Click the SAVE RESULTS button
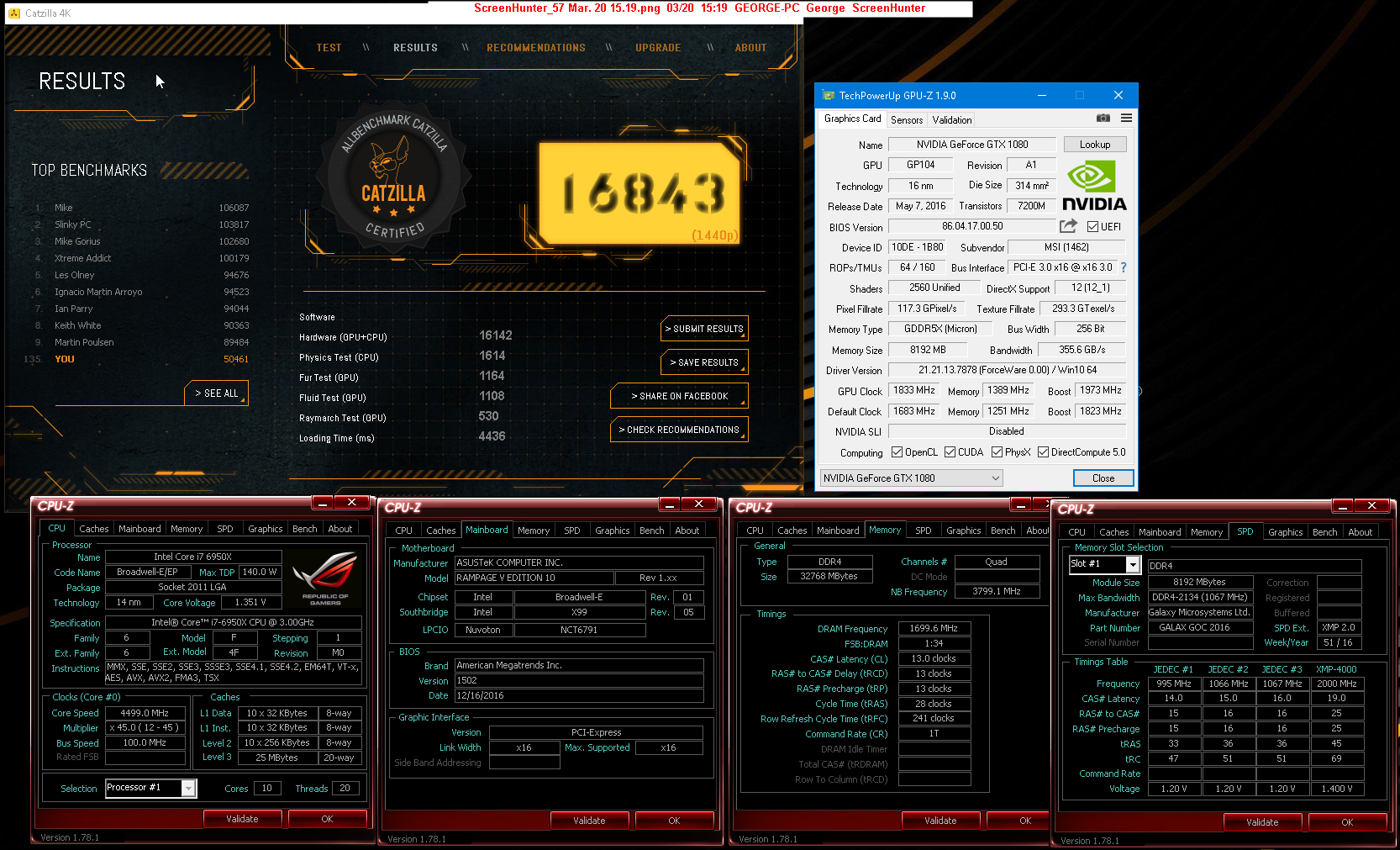1400x850 pixels. coord(704,362)
